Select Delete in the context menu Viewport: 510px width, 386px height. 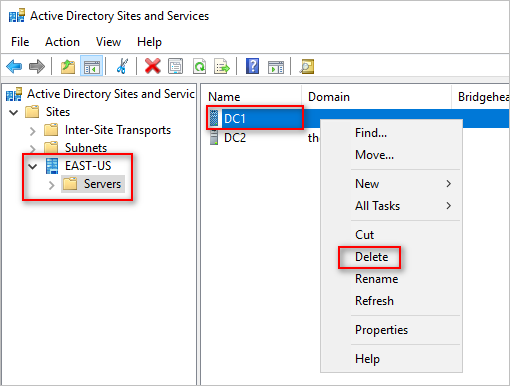391,257
